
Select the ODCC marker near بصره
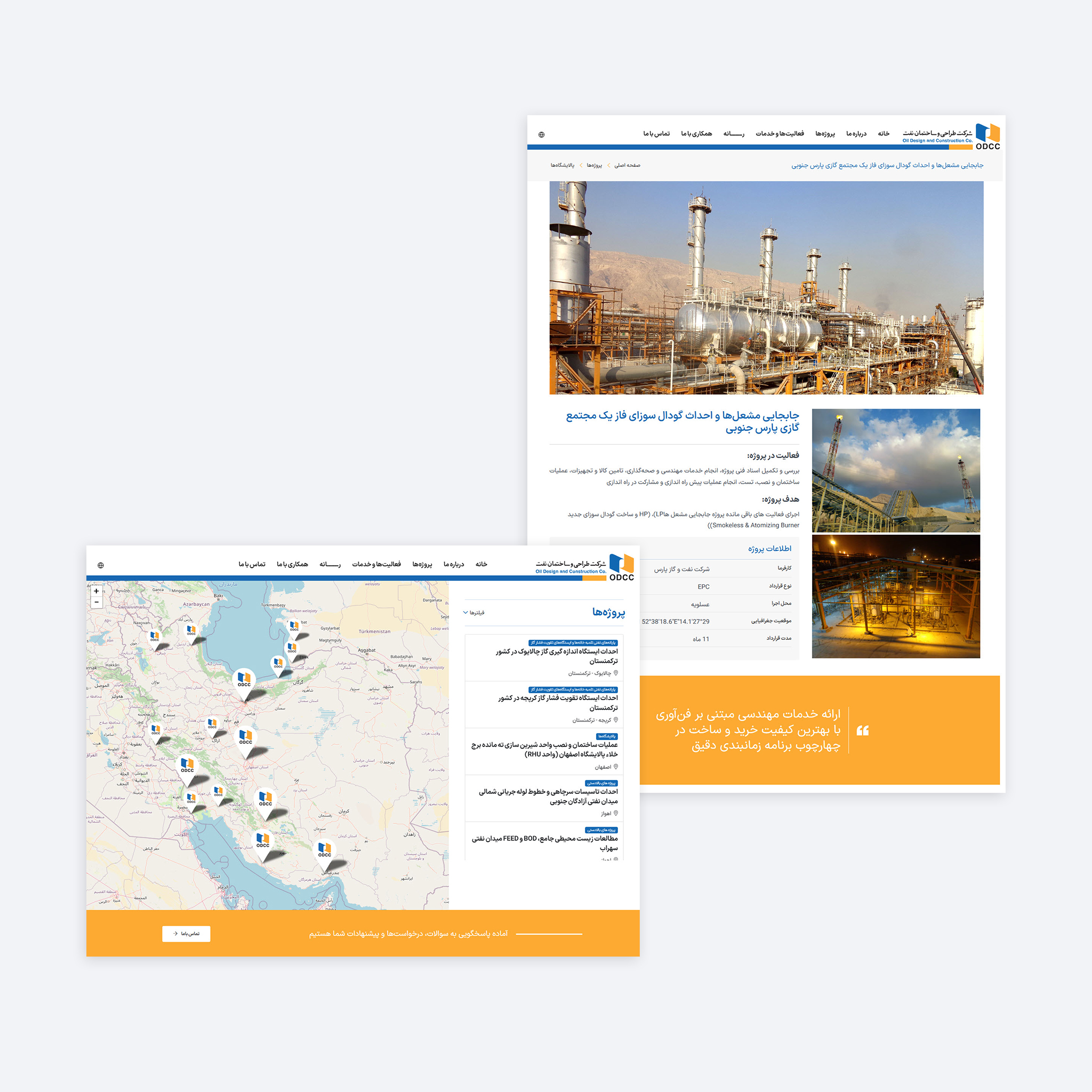pos(191,801)
